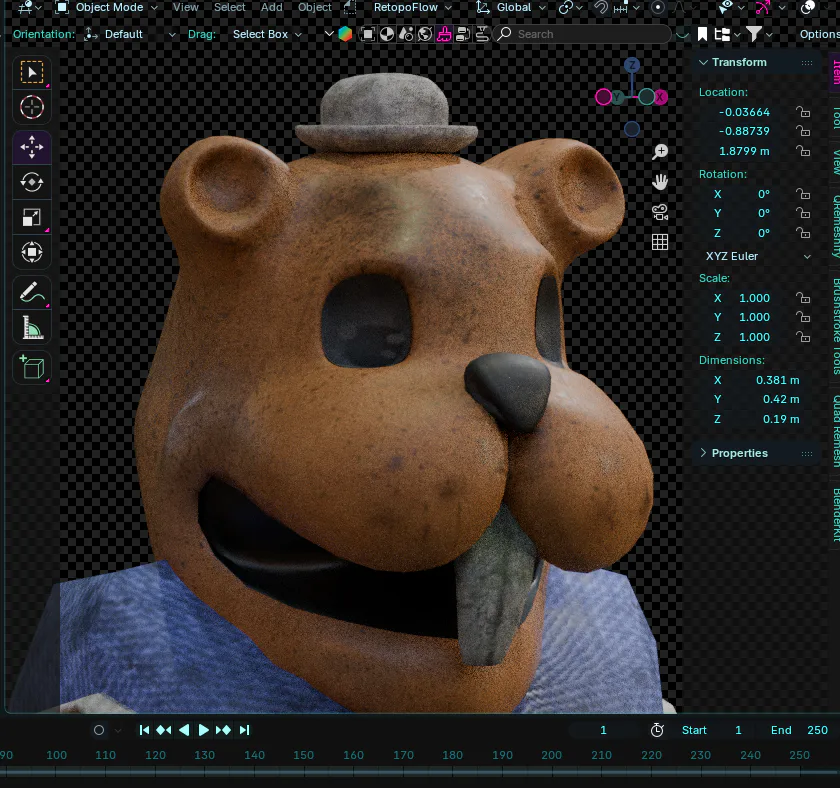
Task: Click play reverse animation button
Action: click(184, 730)
